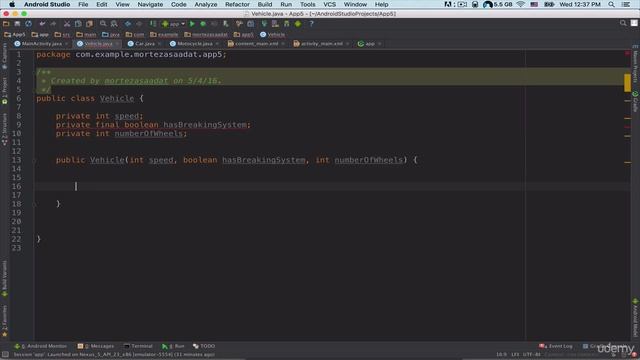Open the AVD Manager icon
The image size is (640, 360).
(276, 24)
